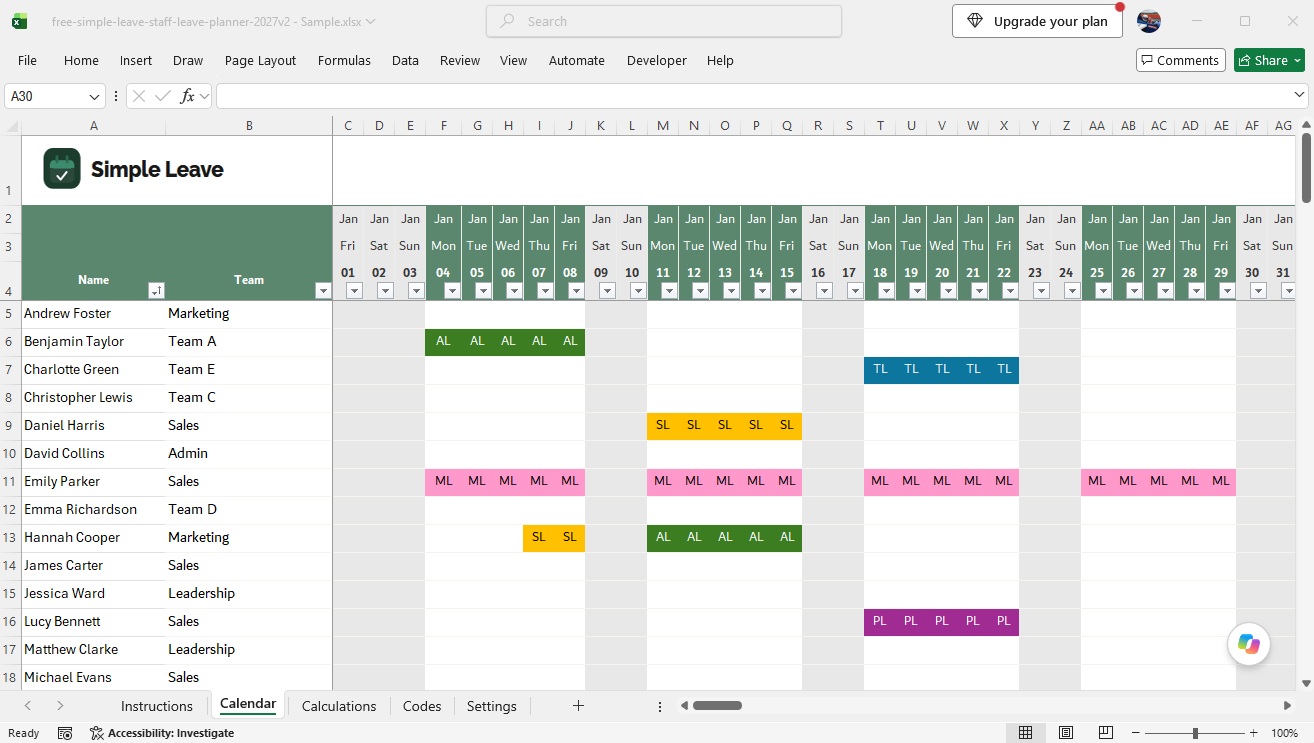Viewport: 1314px width, 743px height.
Task: Click the Search box at top
Action: pyautogui.click(x=664, y=21)
